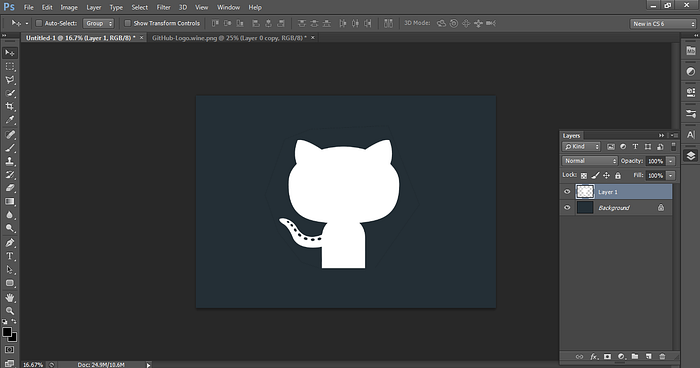Click the foreground color swatch
700x368 pixels.
coord(7,332)
